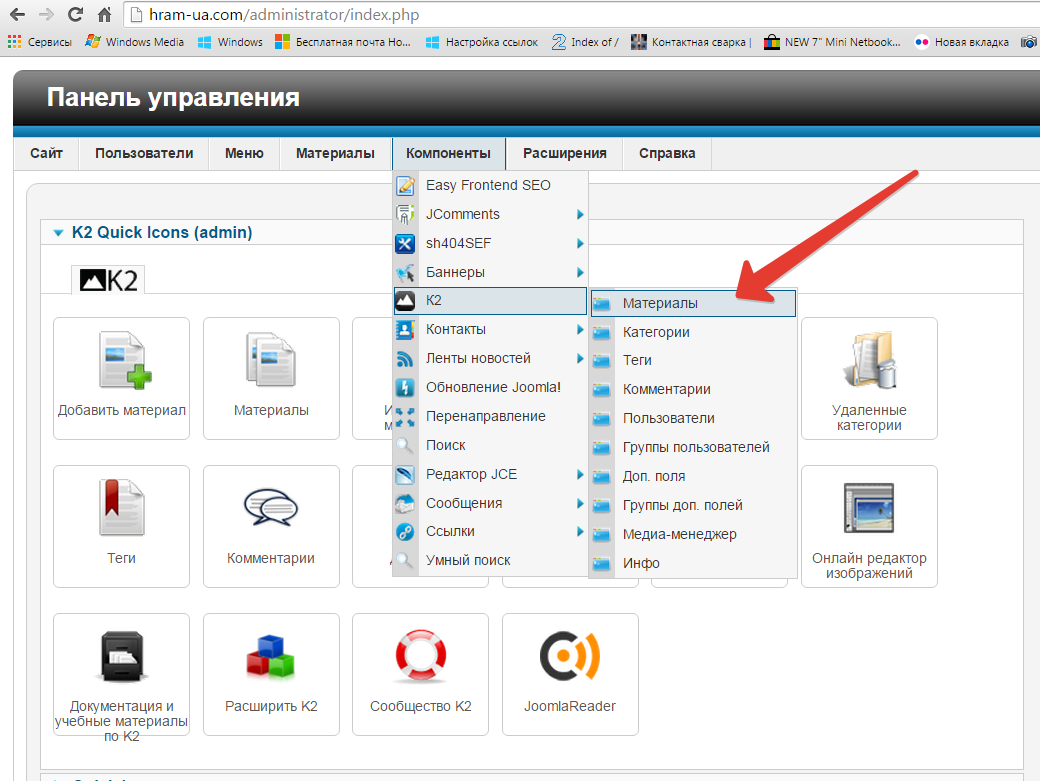
Task: Open Онлайн редактор изображений icon
Action: click(x=869, y=526)
